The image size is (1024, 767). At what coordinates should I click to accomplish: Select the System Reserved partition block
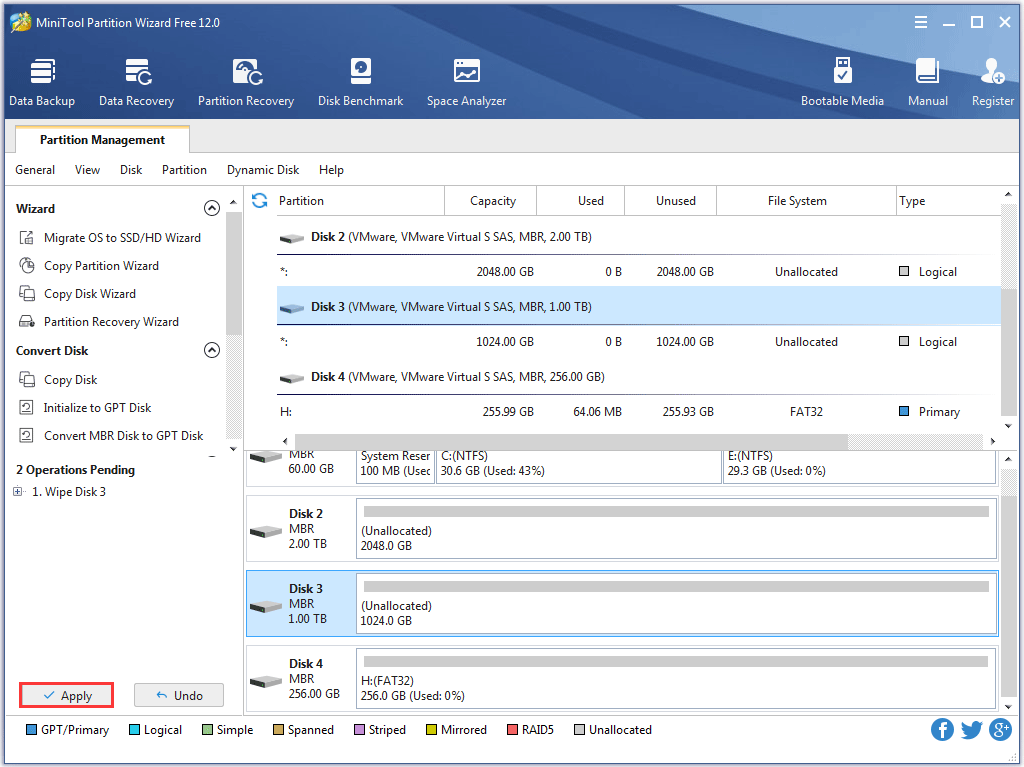395,465
